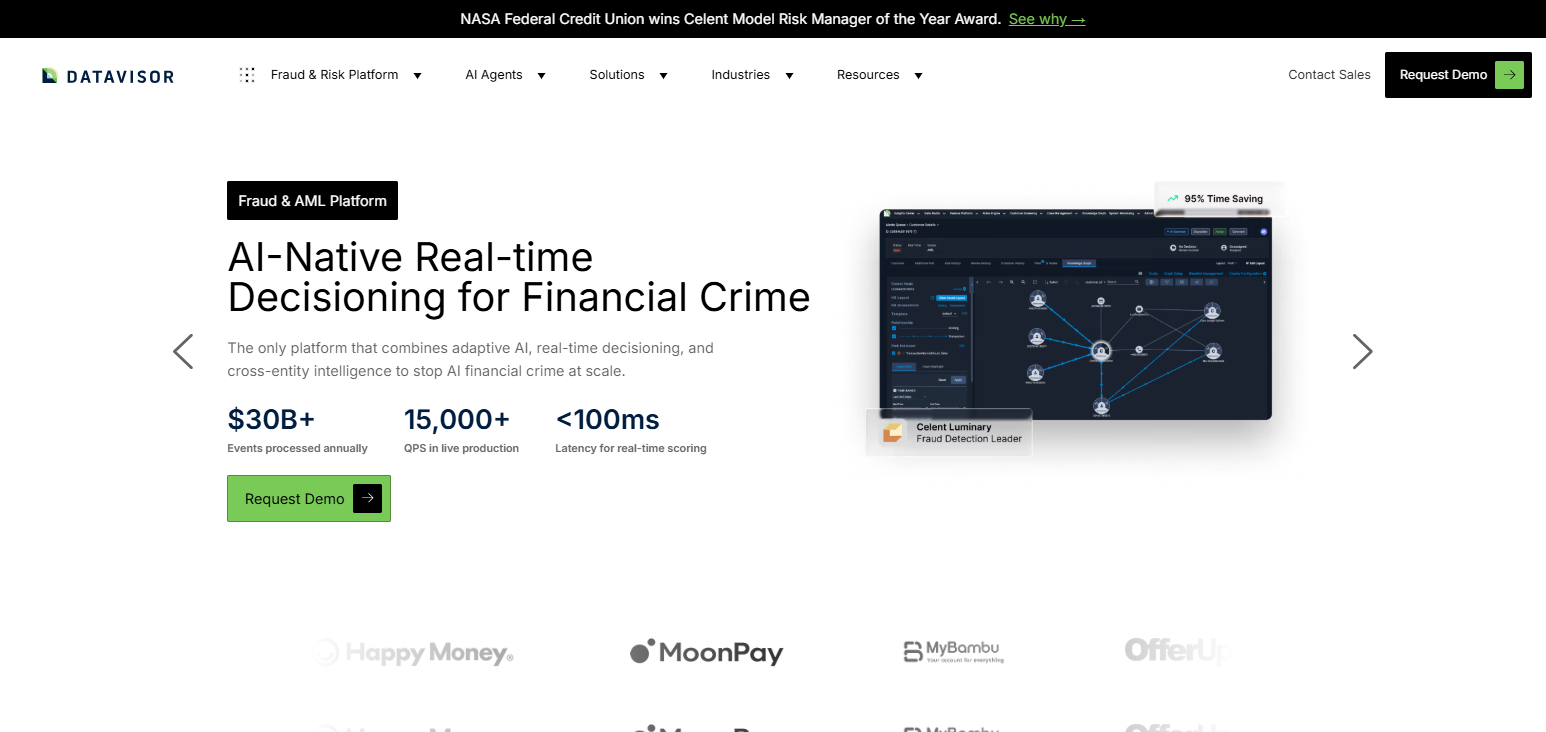Click the Happy Money logo
This screenshot has width=1546, height=732.
coord(414,653)
